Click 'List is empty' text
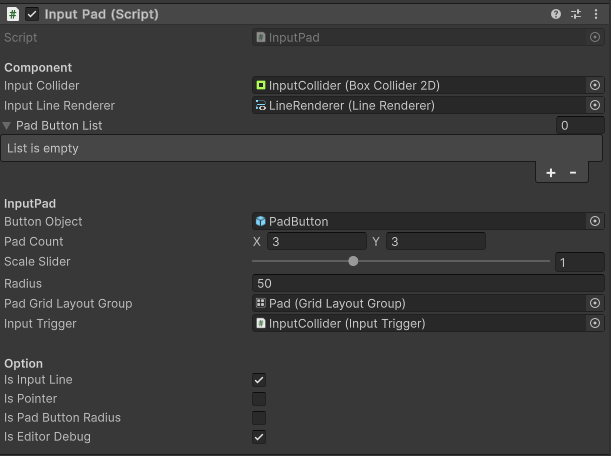The image size is (611, 456). (43, 148)
